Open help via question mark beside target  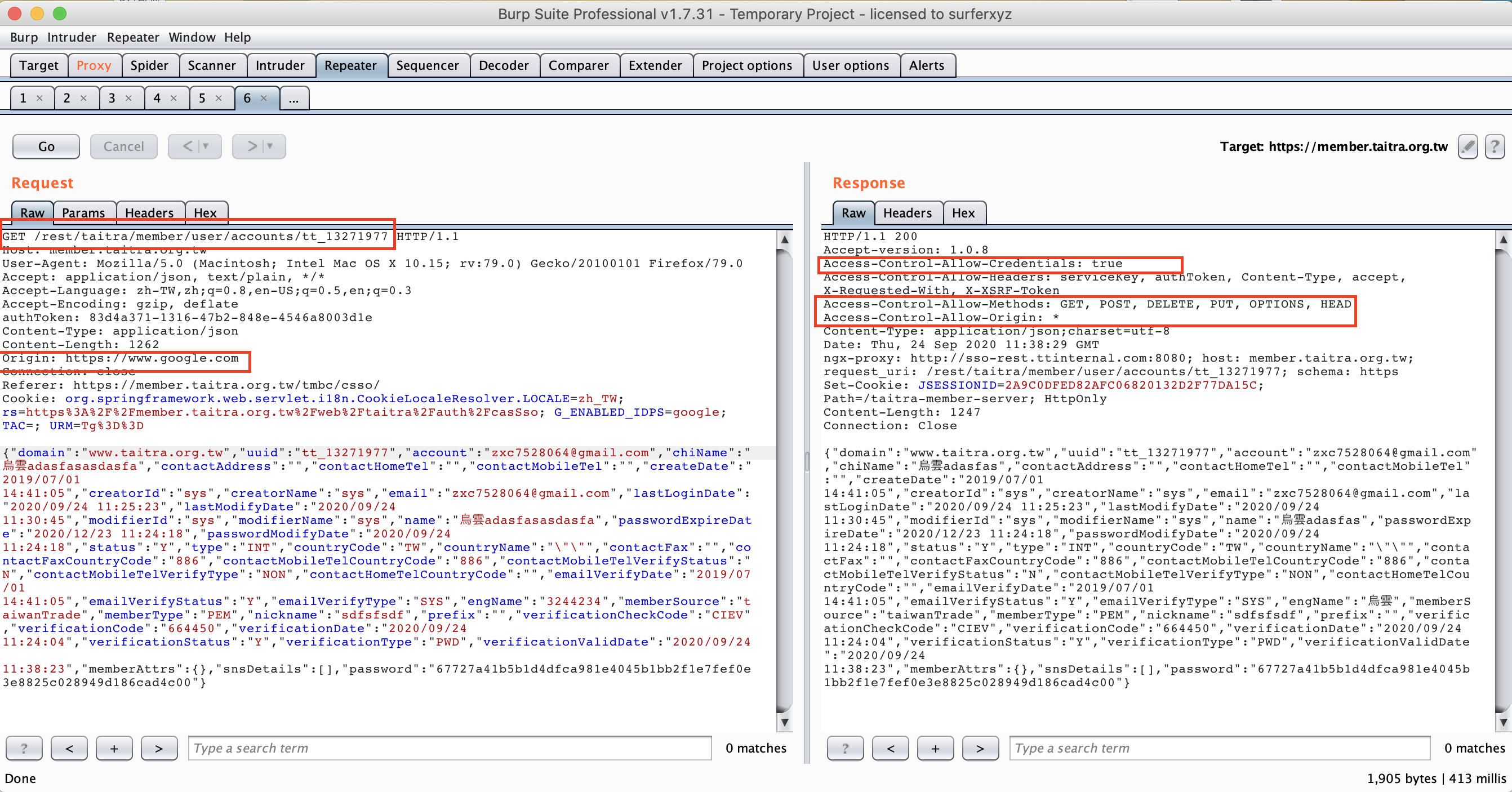click(x=1495, y=146)
